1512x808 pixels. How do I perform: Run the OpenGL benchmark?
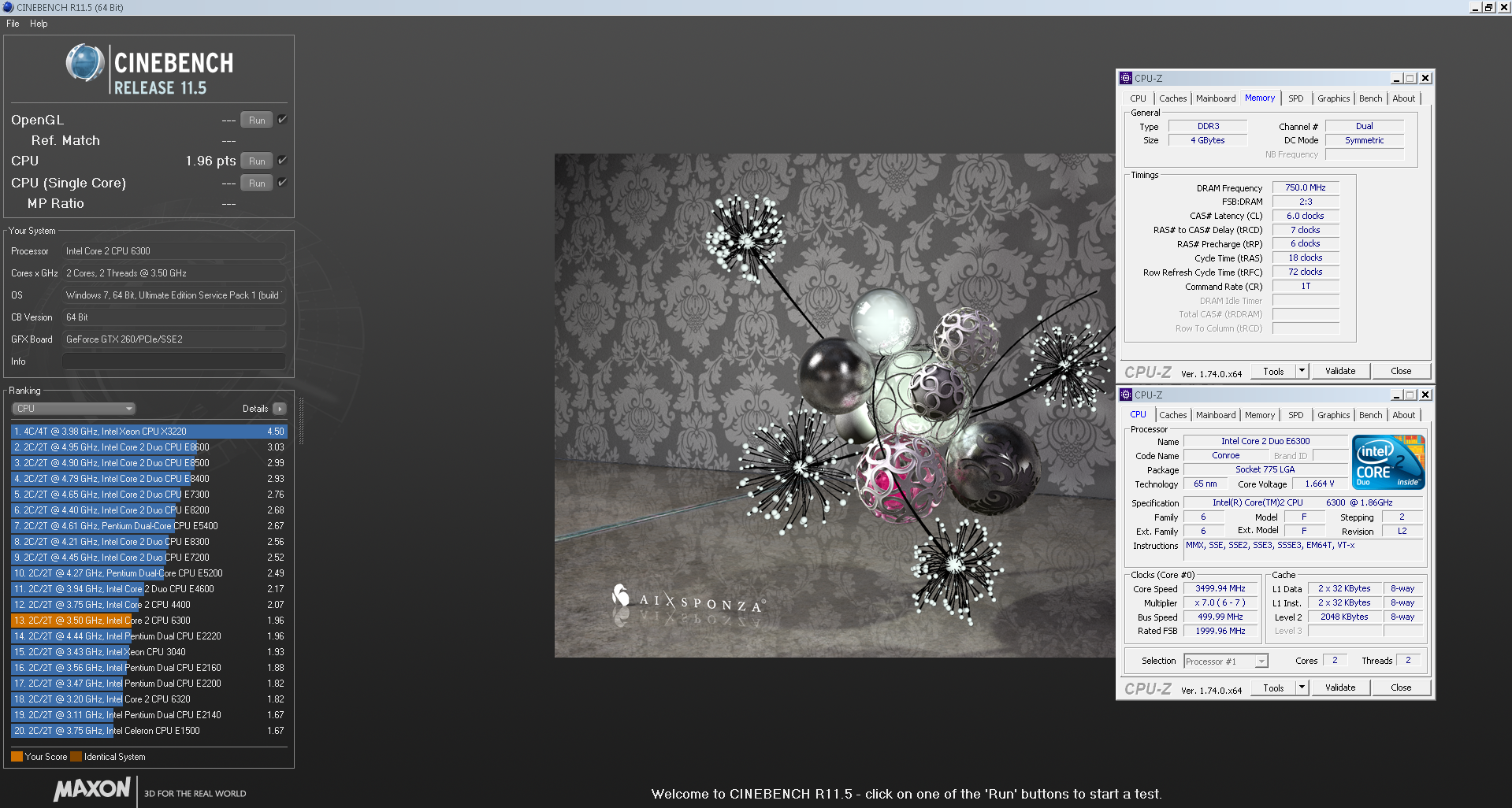pos(257,120)
